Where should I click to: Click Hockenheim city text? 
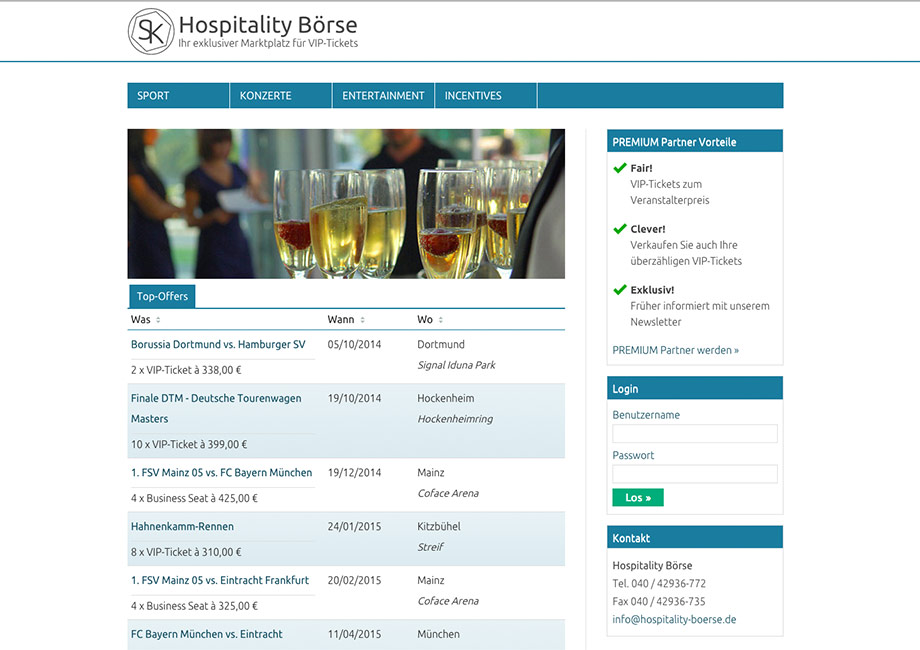[x=446, y=398]
